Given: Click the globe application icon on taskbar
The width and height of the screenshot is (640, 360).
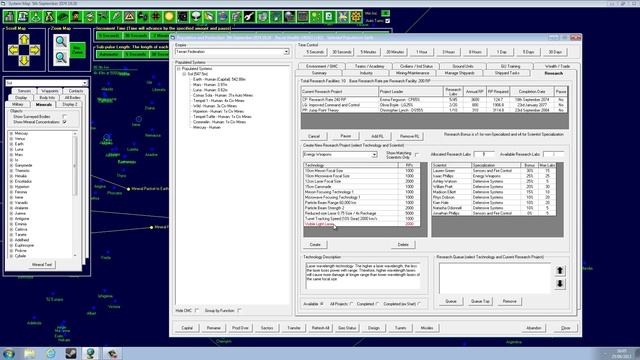Looking at the screenshot, I should [x=91, y=353].
